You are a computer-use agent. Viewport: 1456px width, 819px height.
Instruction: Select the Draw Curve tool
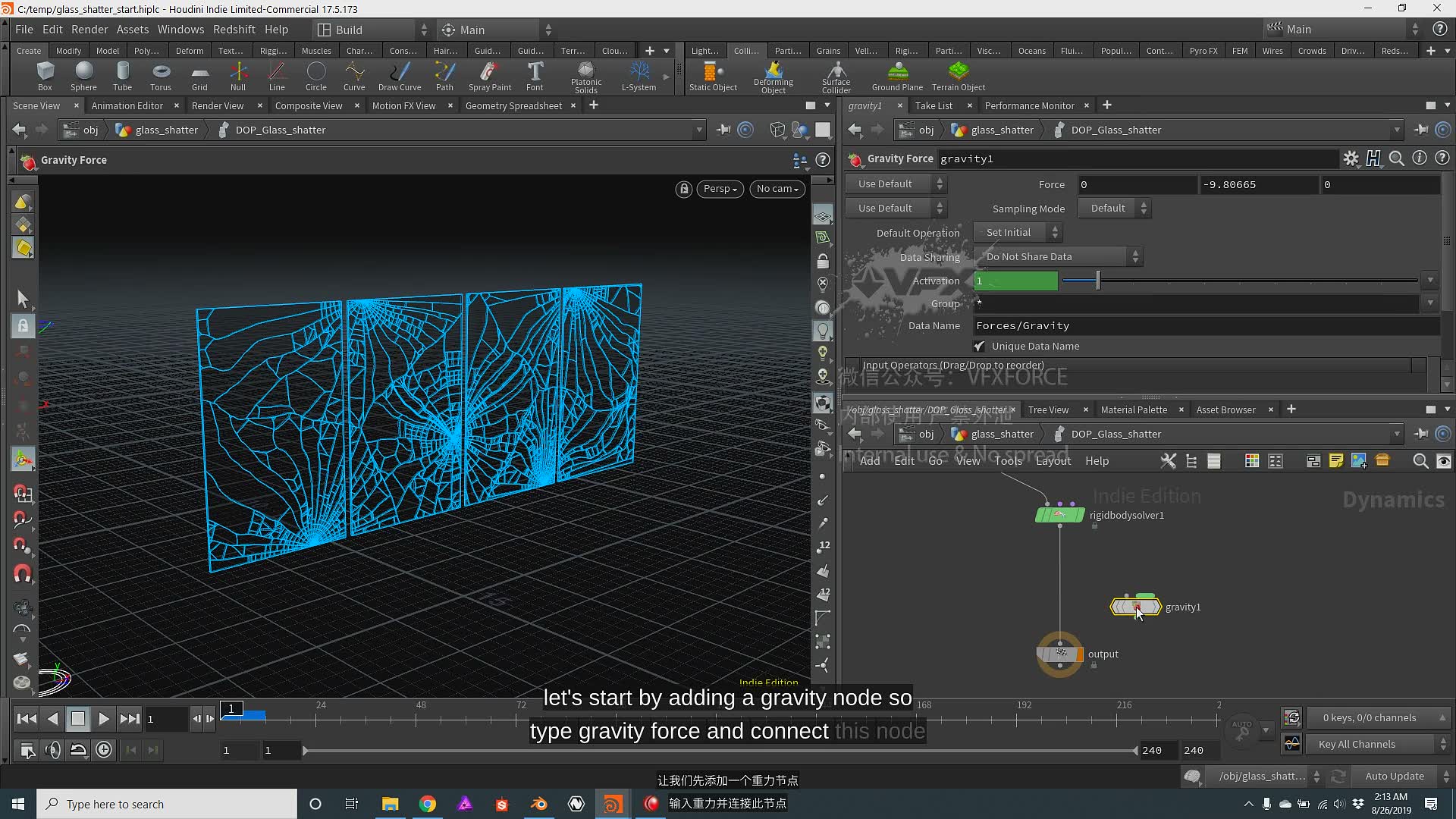400,77
